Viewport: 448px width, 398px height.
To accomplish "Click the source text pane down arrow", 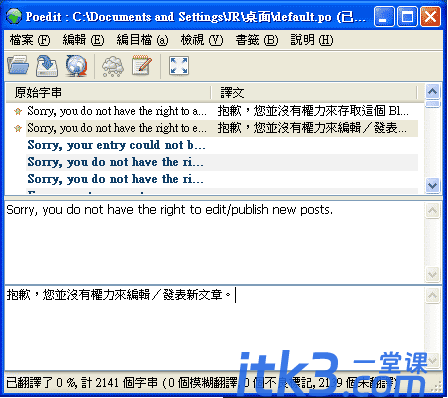I will tap(433, 275).
